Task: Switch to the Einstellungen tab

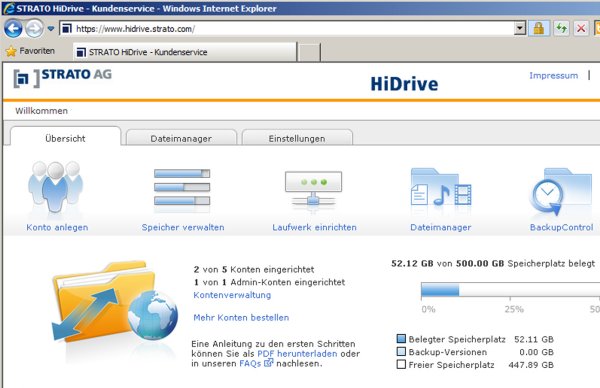Action: [x=297, y=139]
